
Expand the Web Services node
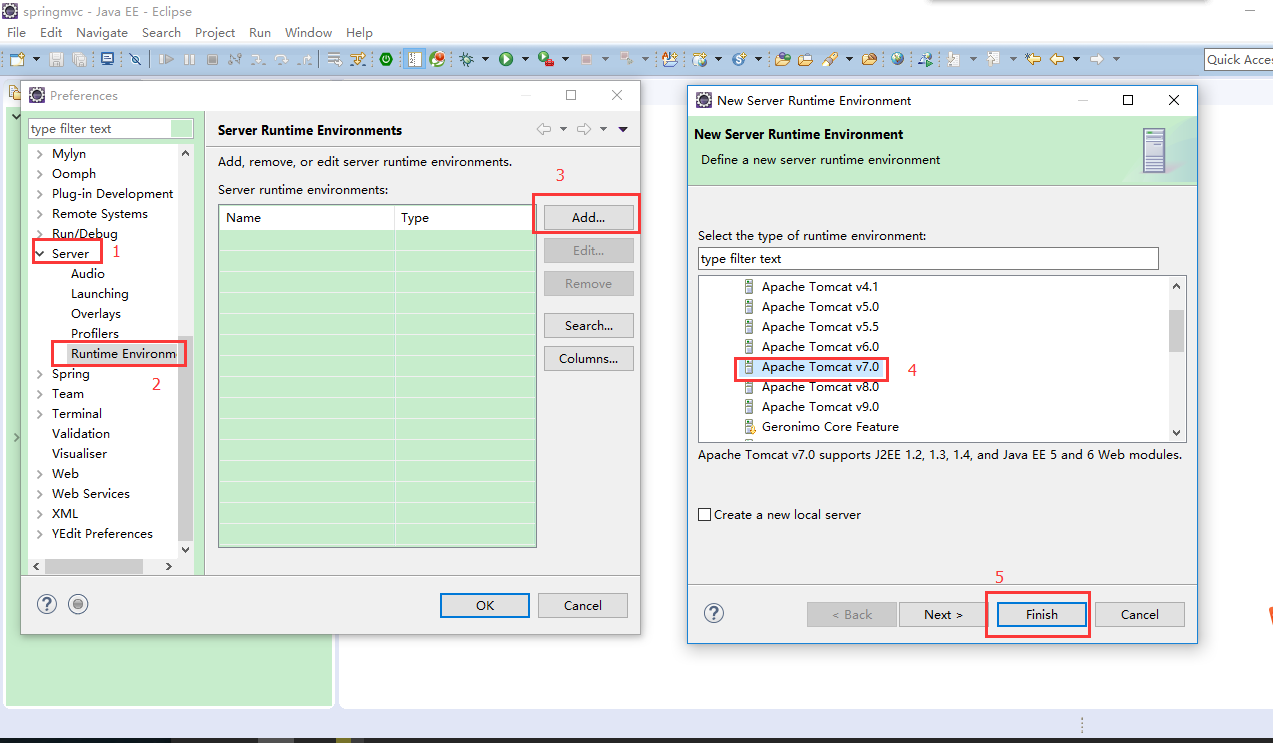coord(40,494)
